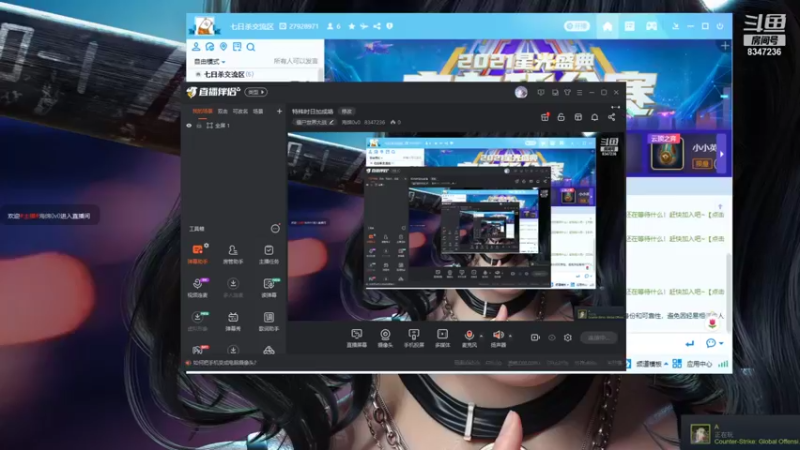
Task: Click the 2021星光盛典 banner
Action: click(528, 61)
